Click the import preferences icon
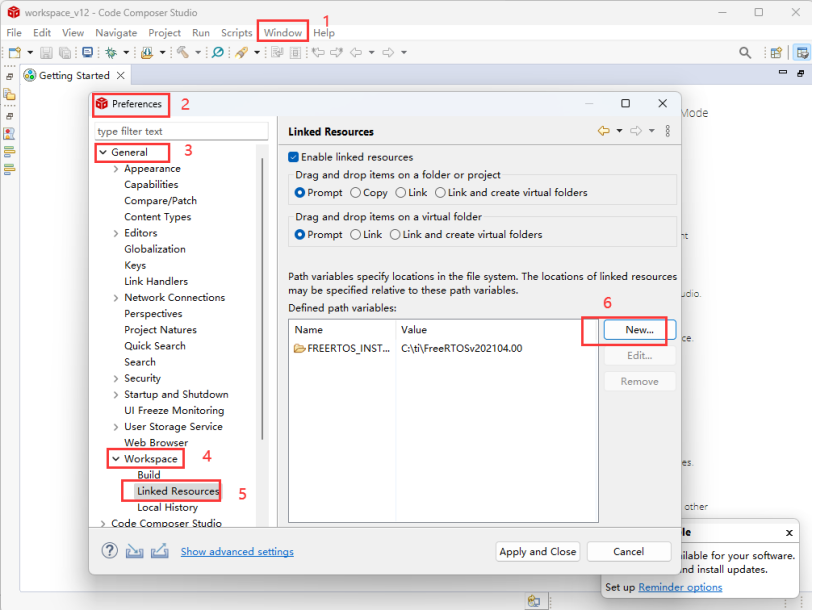 click(x=134, y=551)
